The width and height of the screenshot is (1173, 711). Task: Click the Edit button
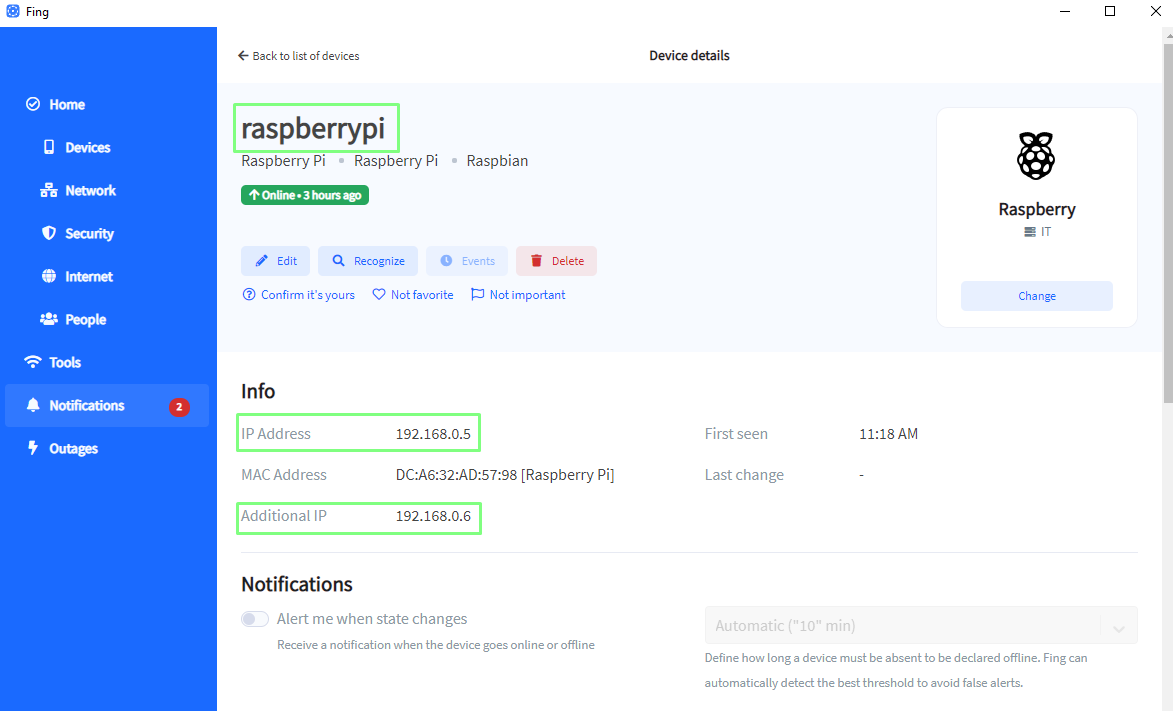pos(276,260)
